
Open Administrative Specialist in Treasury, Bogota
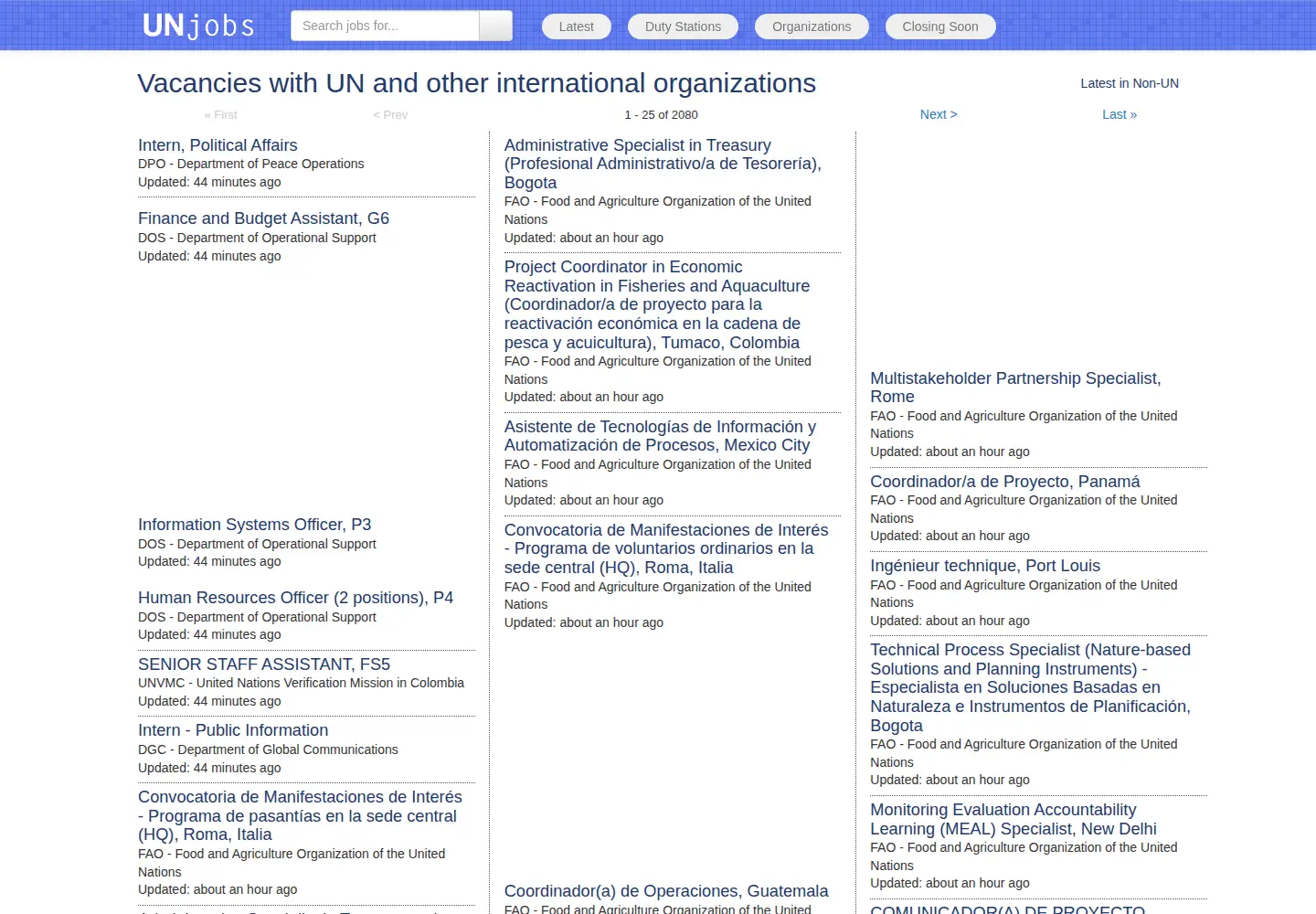663,164
